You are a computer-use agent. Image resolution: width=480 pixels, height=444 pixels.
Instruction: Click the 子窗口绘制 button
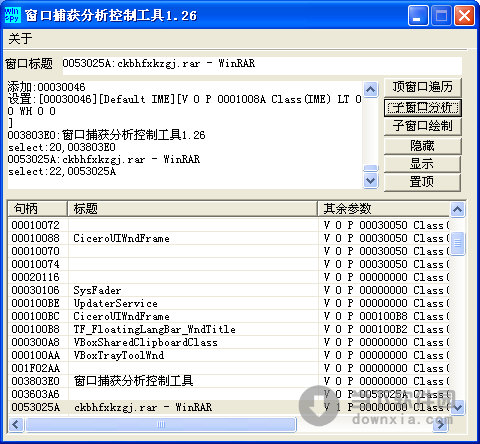pyautogui.click(x=422, y=126)
